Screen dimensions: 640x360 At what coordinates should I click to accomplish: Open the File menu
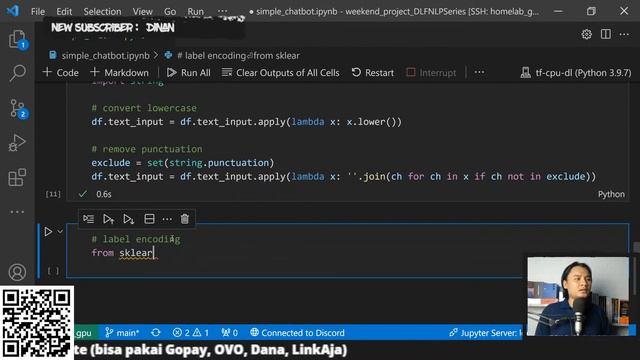coord(38,11)
